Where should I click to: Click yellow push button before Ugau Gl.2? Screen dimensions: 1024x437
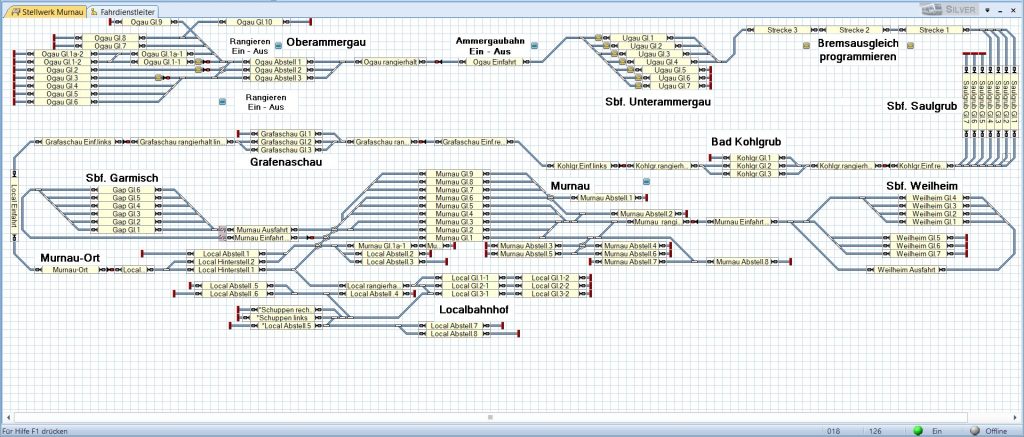(x=606, y=46)
